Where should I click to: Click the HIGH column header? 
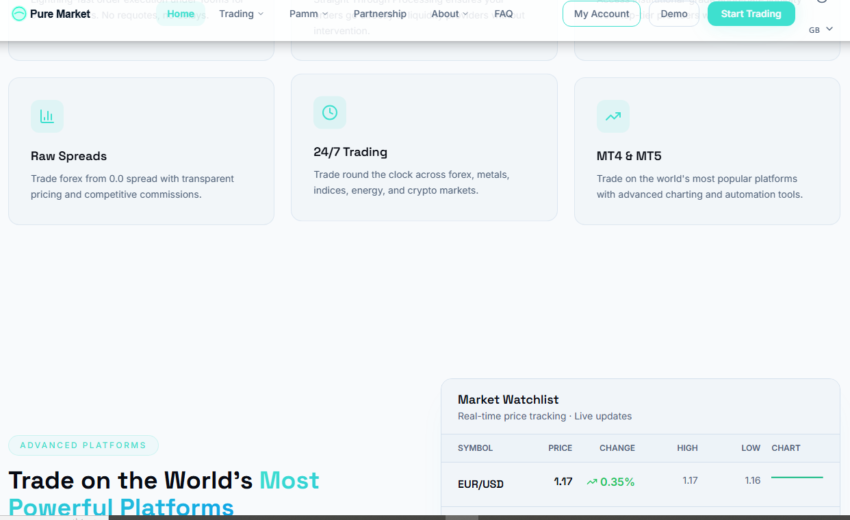point(687,448)
